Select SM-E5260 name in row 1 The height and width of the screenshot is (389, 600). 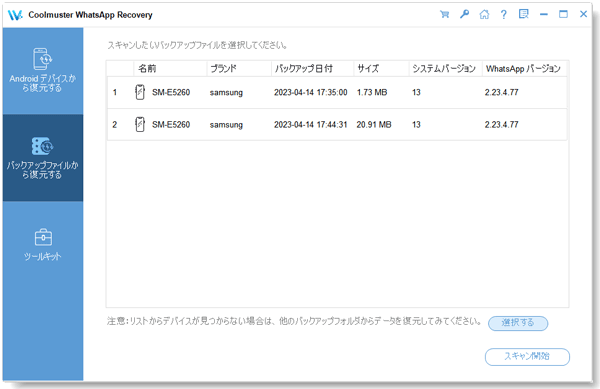171,92
